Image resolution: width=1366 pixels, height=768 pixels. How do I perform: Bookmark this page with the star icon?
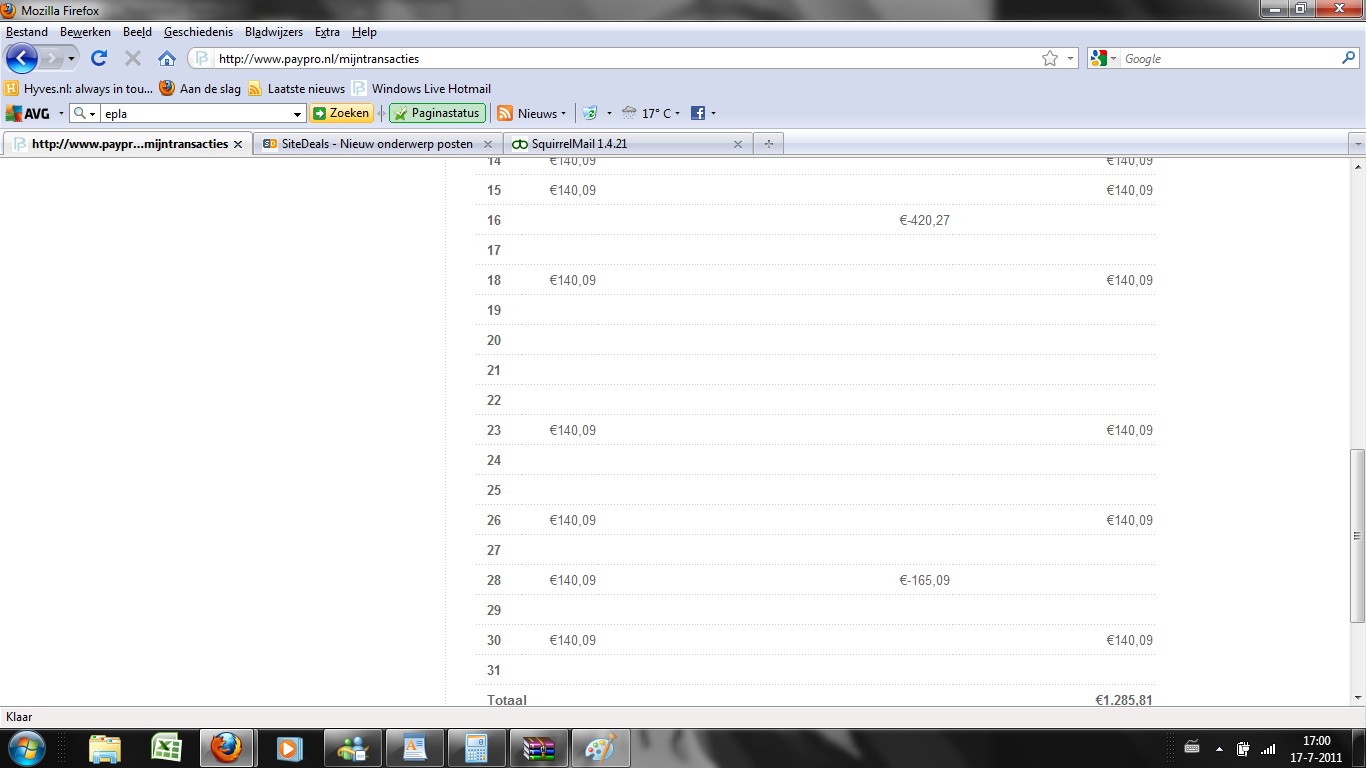pos(1050,58)
